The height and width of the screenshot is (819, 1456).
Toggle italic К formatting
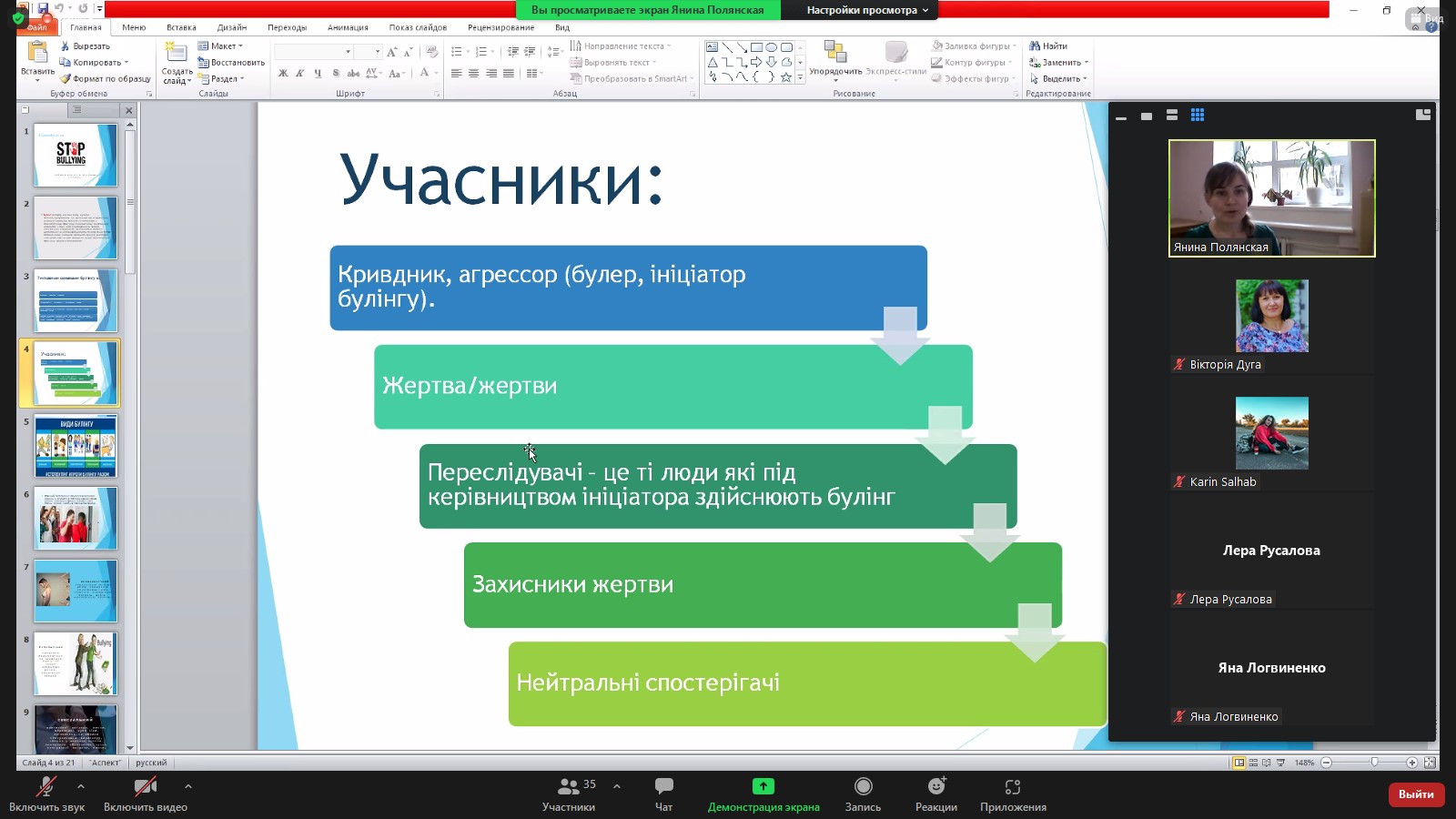(299, 74)
